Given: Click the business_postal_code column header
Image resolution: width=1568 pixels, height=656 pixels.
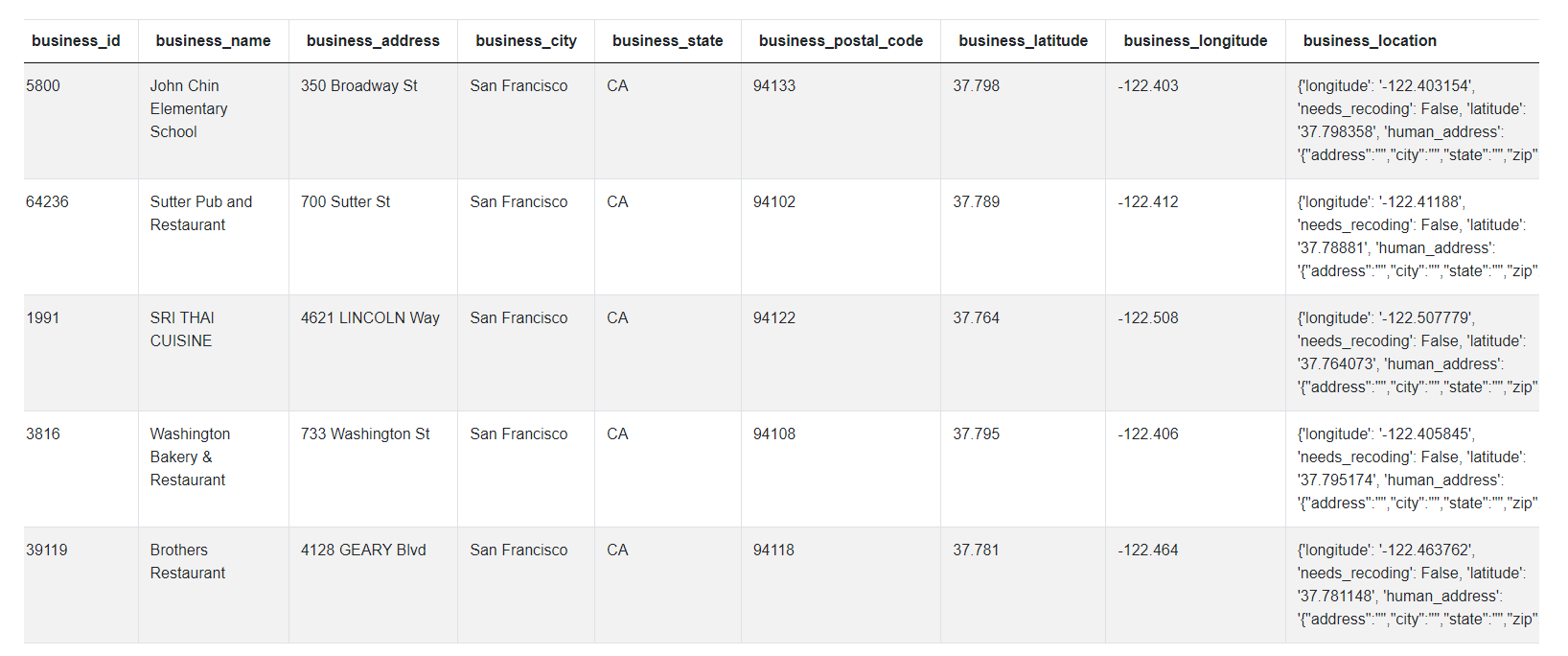Looking at the screenshot, I should click(x=841, y=40).
